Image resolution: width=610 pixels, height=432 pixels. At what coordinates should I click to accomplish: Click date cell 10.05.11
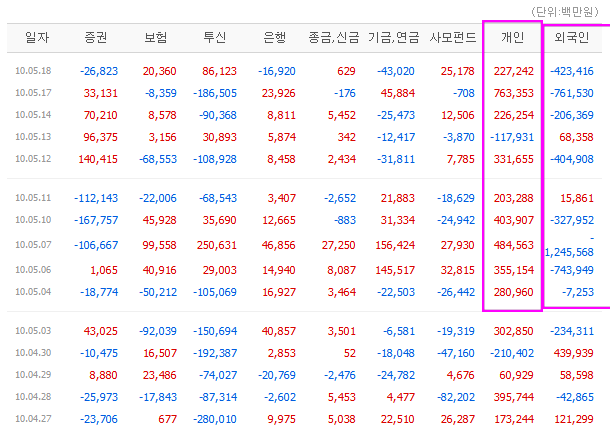click(x=33, y=198)
